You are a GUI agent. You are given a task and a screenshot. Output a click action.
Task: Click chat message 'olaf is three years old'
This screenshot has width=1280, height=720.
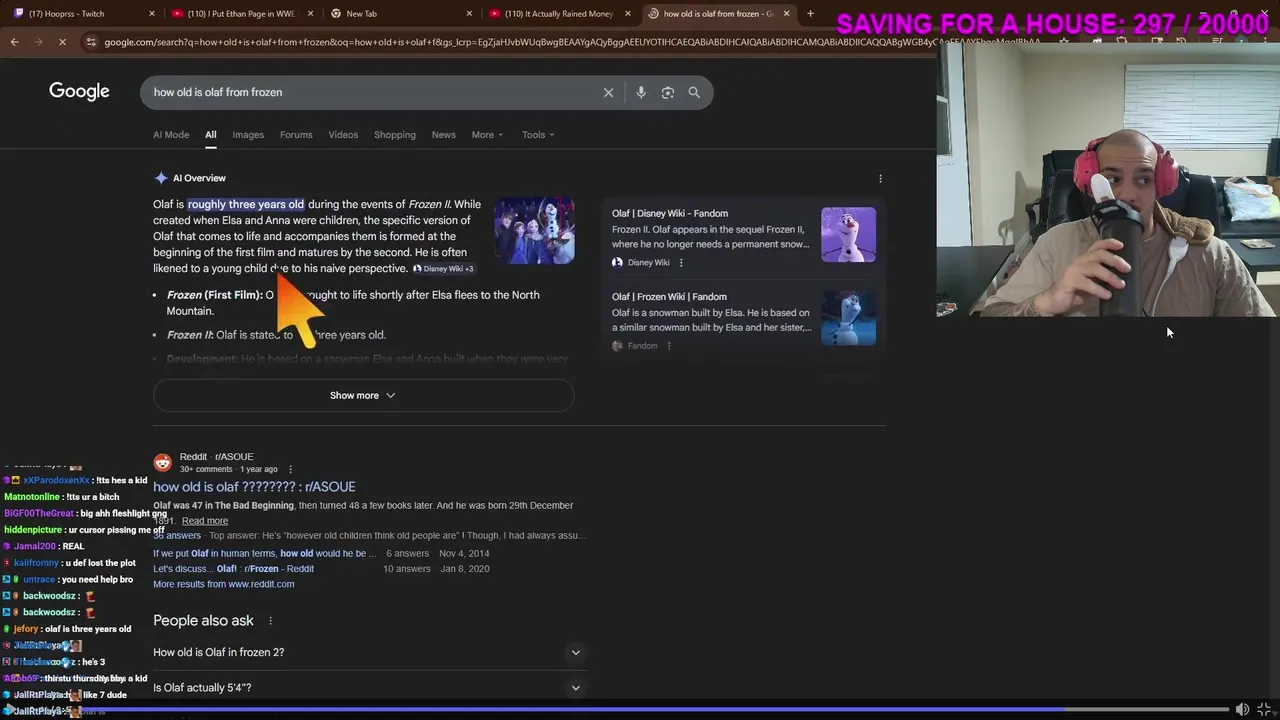pos(88,629)
